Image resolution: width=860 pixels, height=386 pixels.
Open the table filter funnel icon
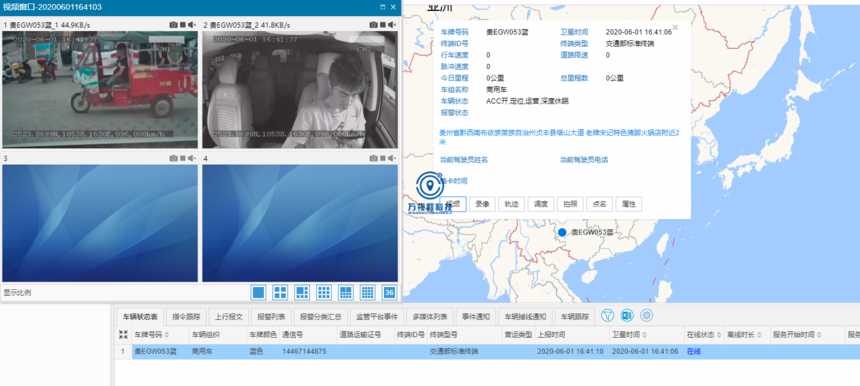click(607, 315)
